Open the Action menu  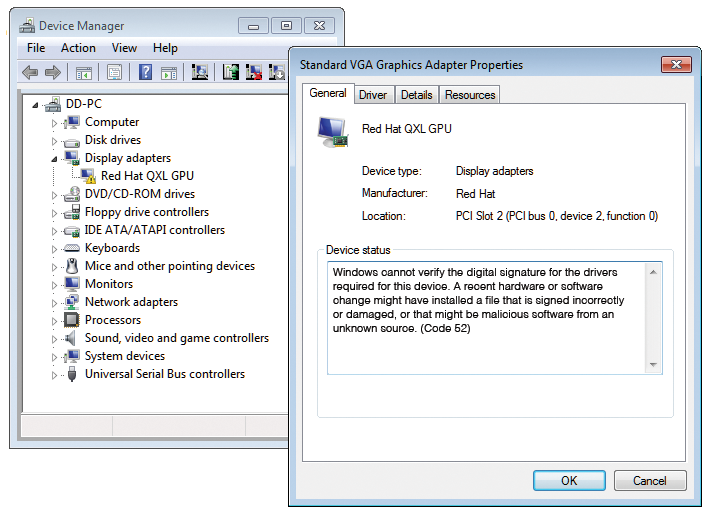pyautogui.click(x=78, y=48)
